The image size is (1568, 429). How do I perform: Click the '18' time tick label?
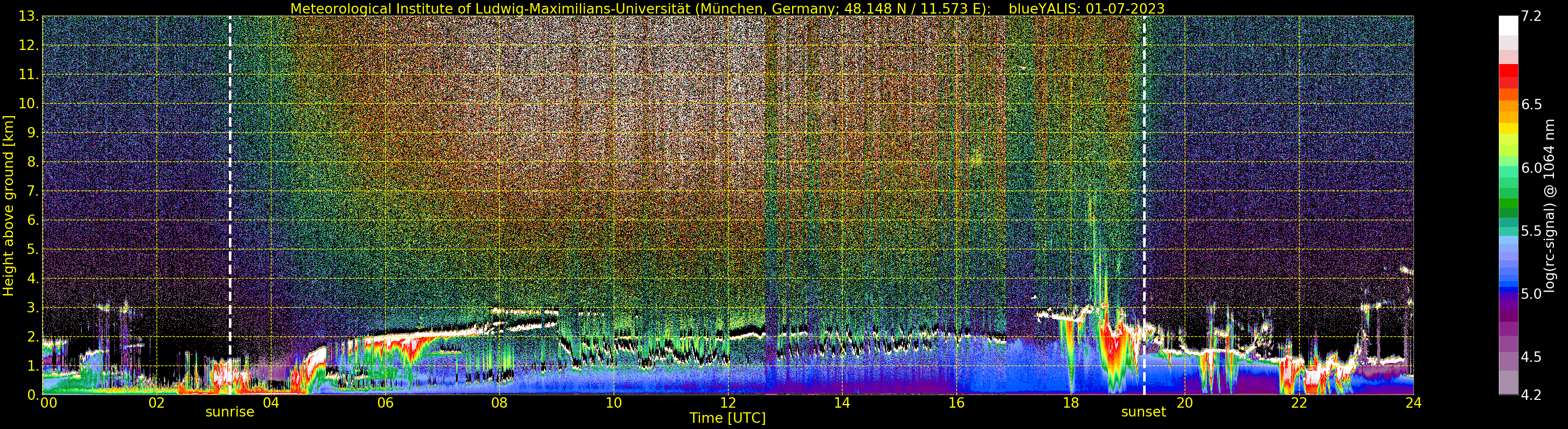tap(1071, 403)
